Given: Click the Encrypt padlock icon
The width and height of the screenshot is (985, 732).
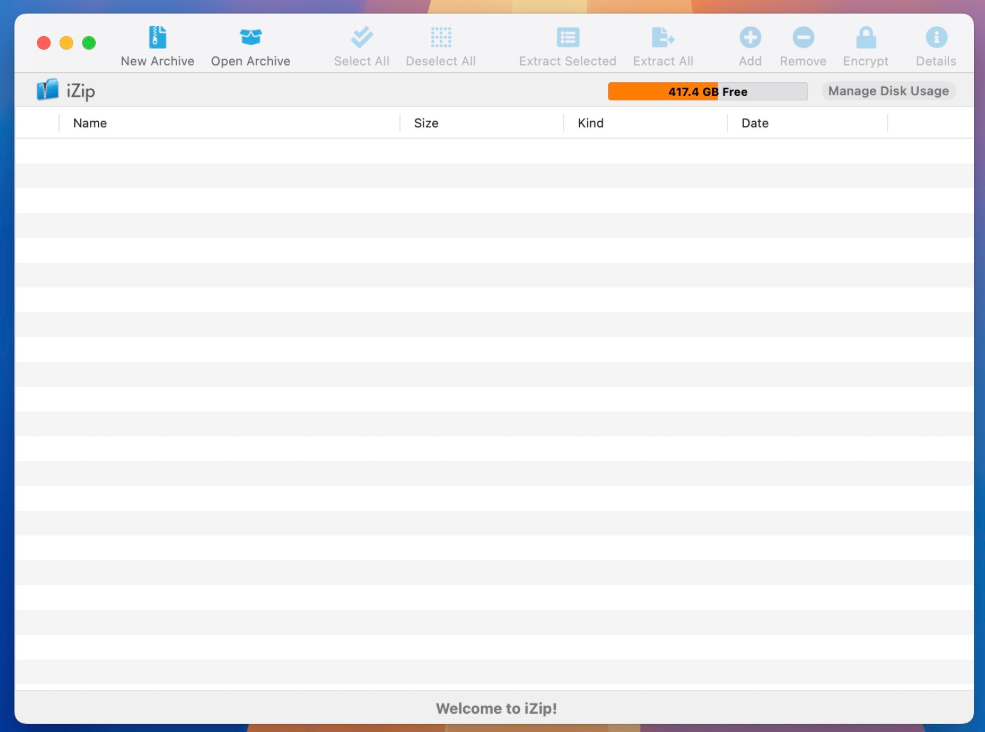Looking at the screenshot, I should point(865,38).
